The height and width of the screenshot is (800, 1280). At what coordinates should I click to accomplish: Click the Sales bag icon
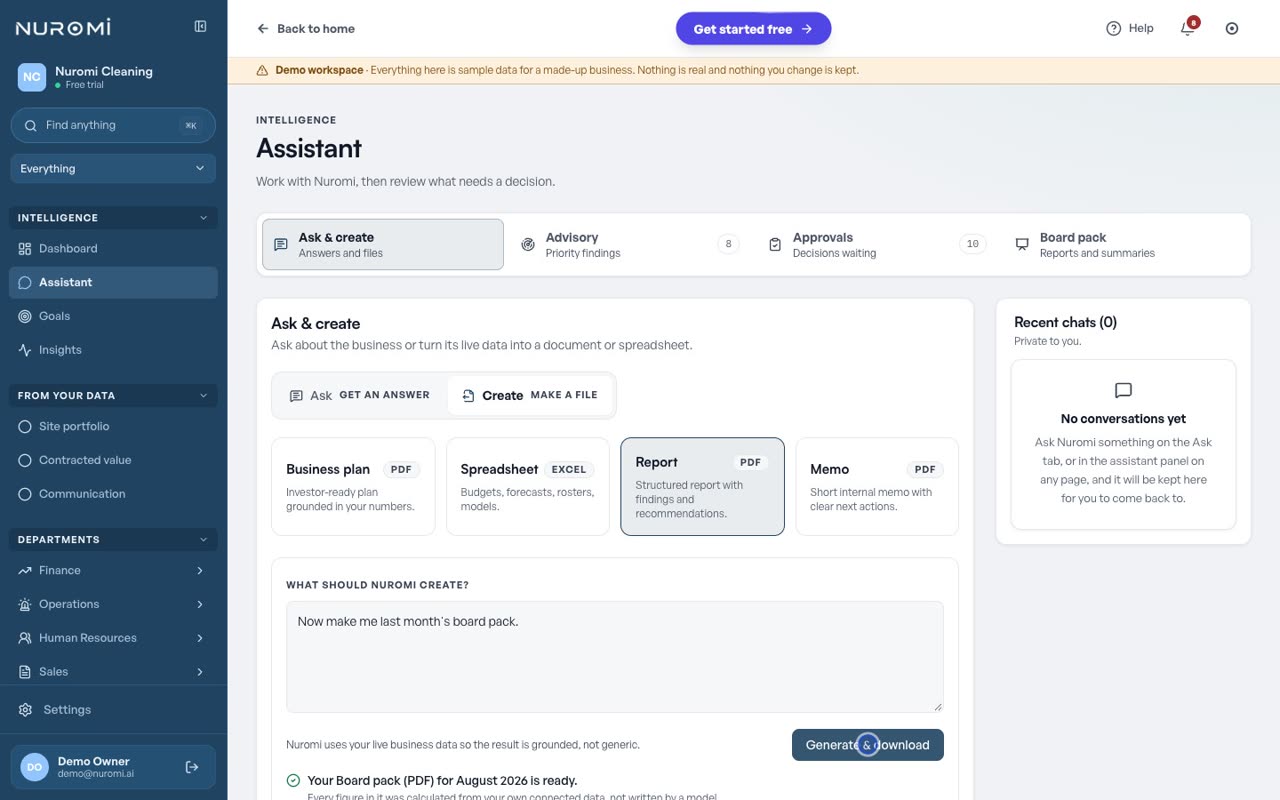(25, 672)
